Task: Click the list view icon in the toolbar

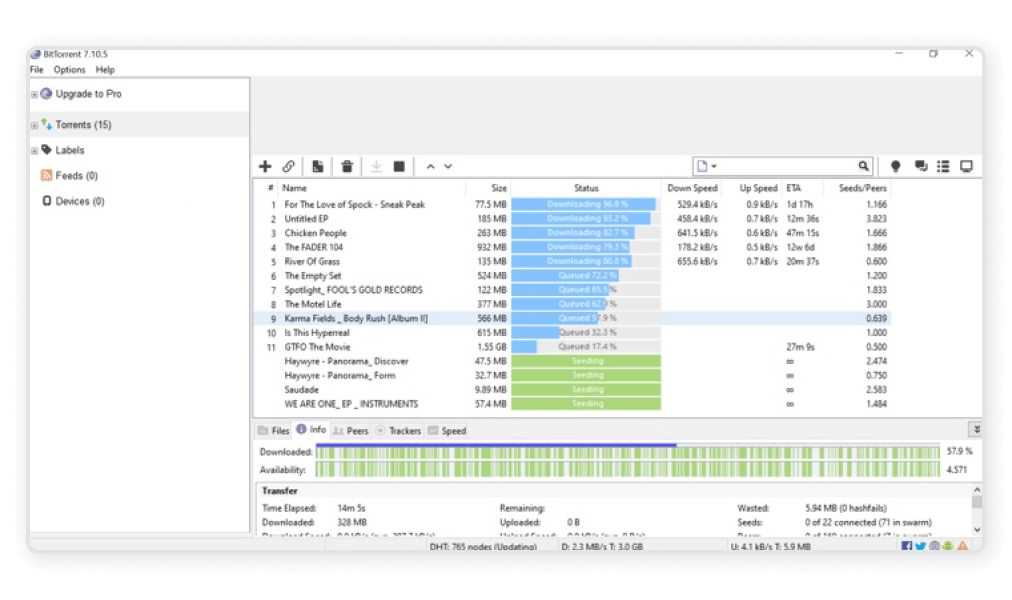Action: tap(943, 166)
